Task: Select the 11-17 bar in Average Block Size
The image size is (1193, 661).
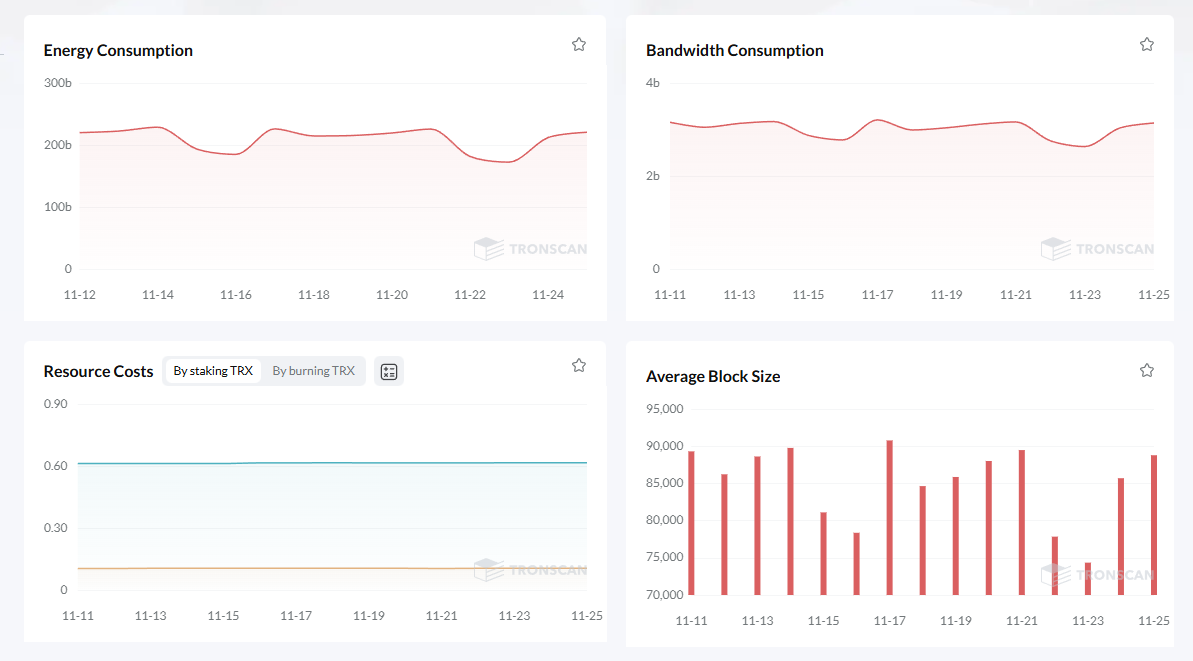Action: pos(889,518)
